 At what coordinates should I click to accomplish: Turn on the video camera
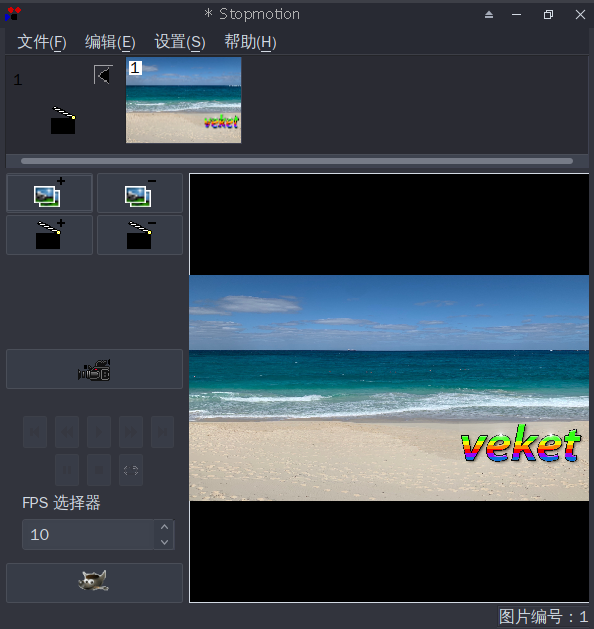pos(94,369)
